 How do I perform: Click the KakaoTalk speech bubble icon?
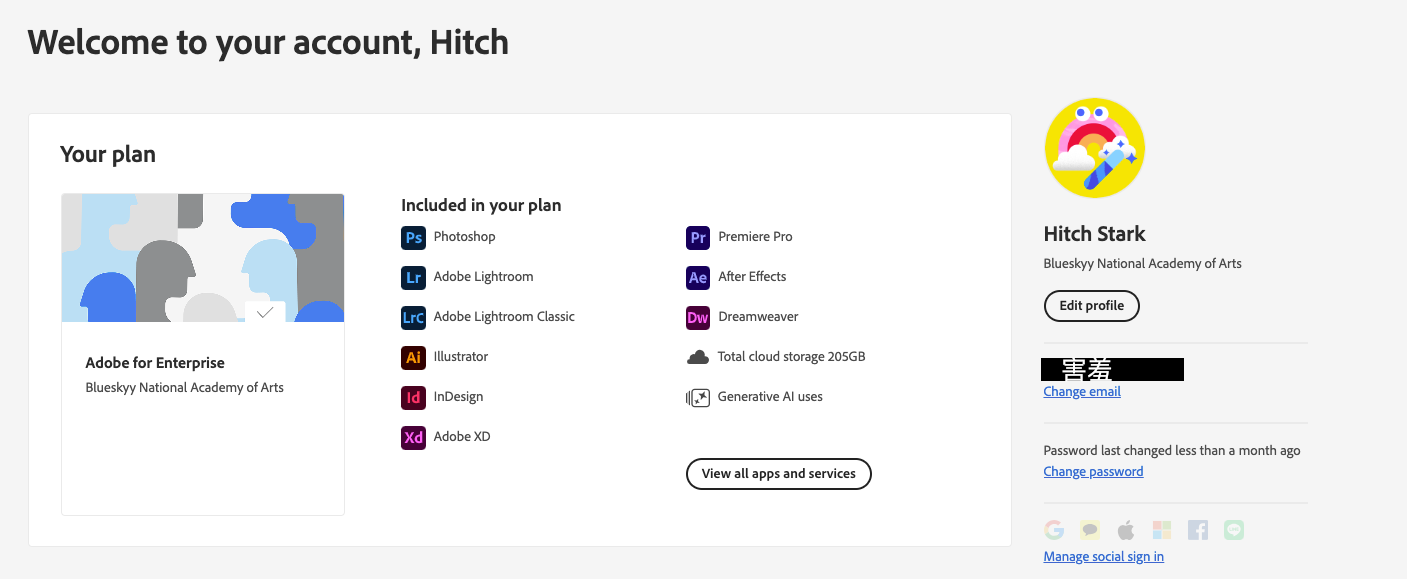coord(1090,530)
